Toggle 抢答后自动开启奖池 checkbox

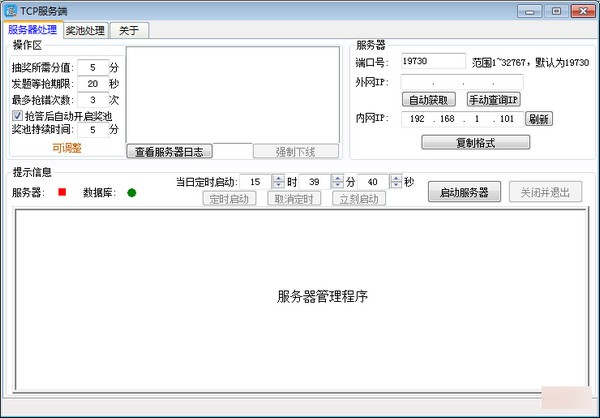tap(18, 116)
